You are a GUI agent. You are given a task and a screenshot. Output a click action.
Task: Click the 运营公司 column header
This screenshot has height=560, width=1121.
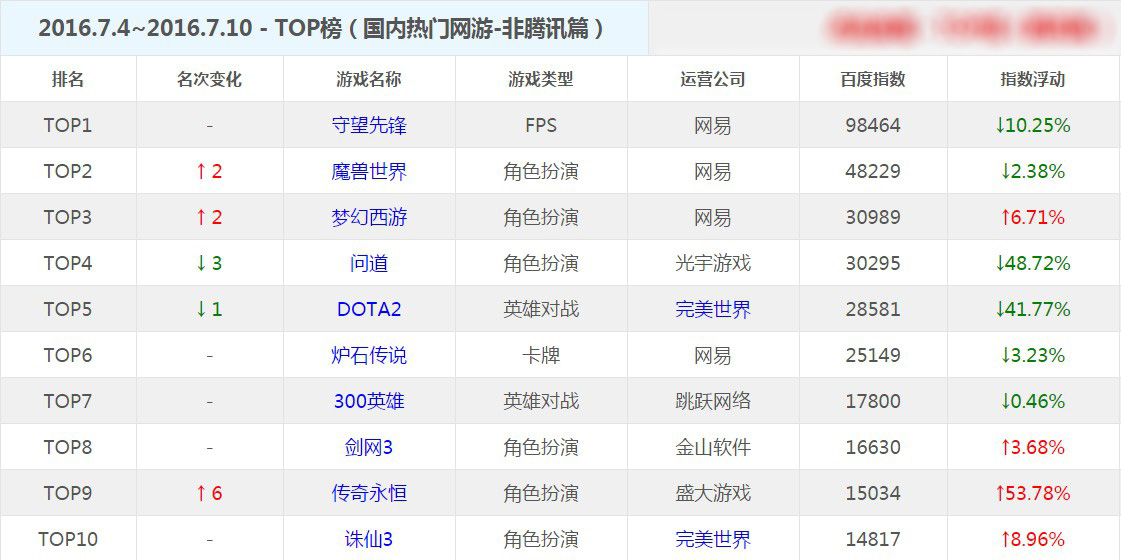[x=713, y=79]
